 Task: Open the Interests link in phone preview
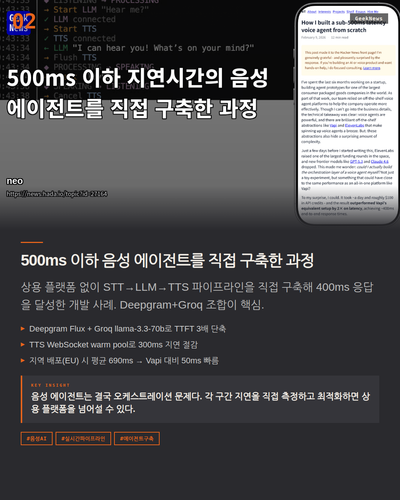(324, 12)
